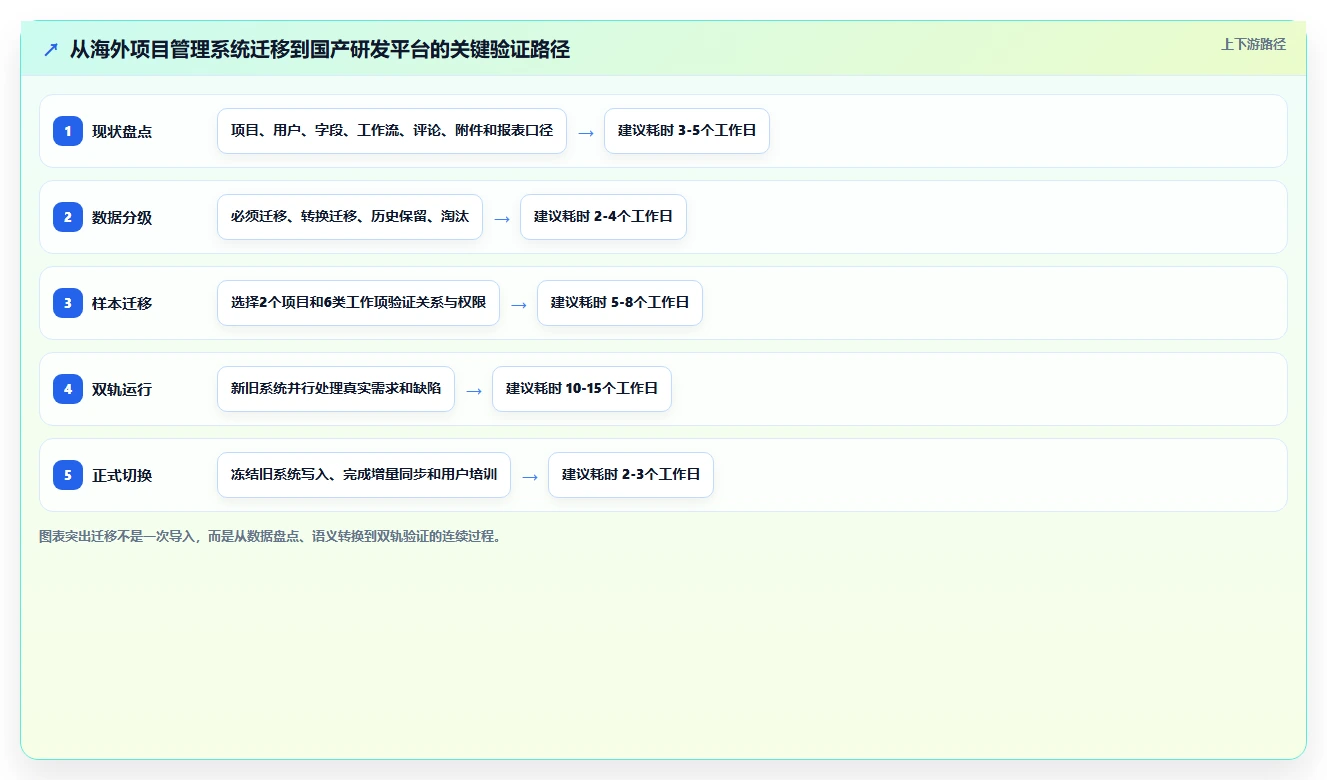Click the box 冻结旧系统写入、完成增量同步和用户培训
This screenshot has height=780, width=1327.
pyautogui.click(x=364, y=475)
